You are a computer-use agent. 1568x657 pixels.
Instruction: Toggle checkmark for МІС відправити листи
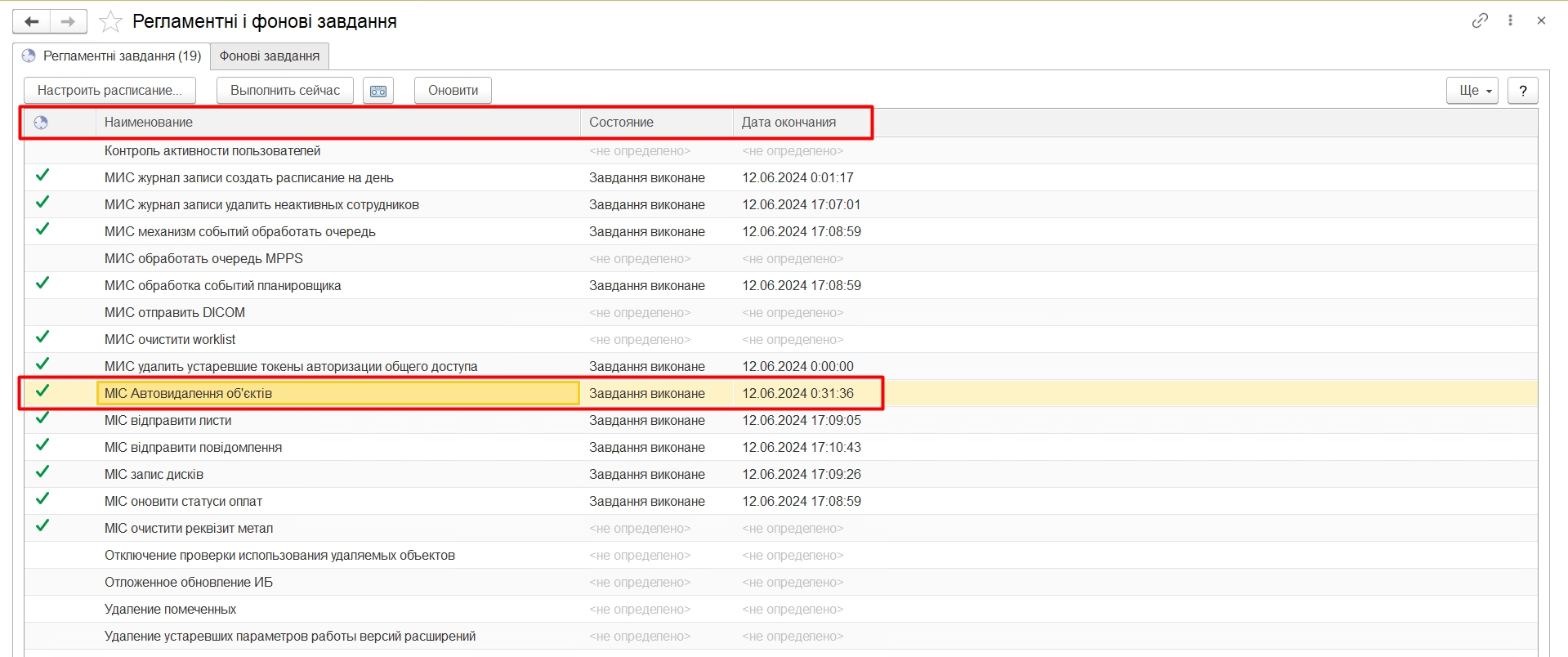42,418
